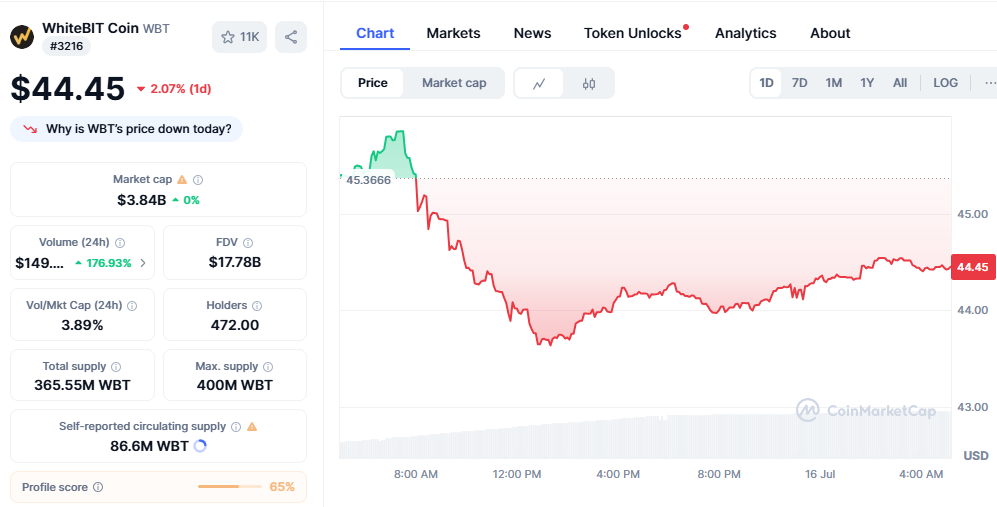Viewport: 997px width, 507px height.
Task: Add WBT to watchlist with star button
Action: [239, 37]
